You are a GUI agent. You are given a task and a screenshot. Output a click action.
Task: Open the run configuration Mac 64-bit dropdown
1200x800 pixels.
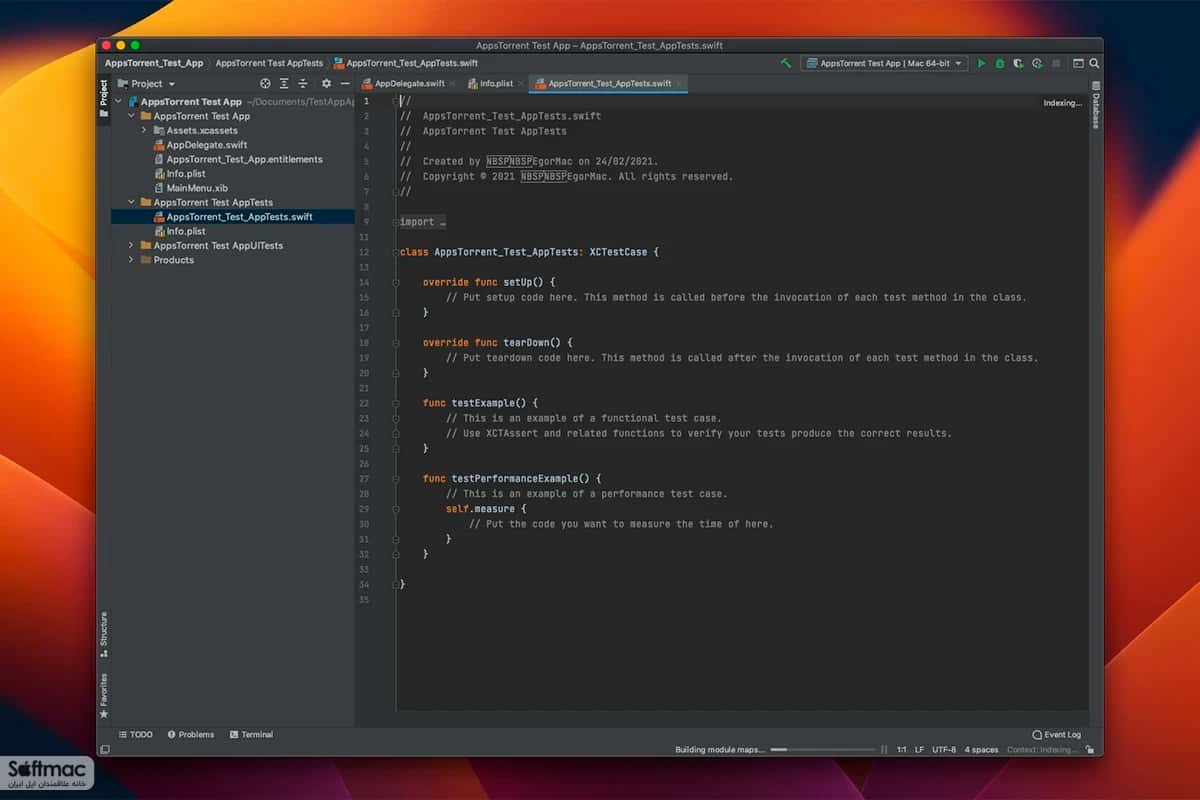coord(884,63)
